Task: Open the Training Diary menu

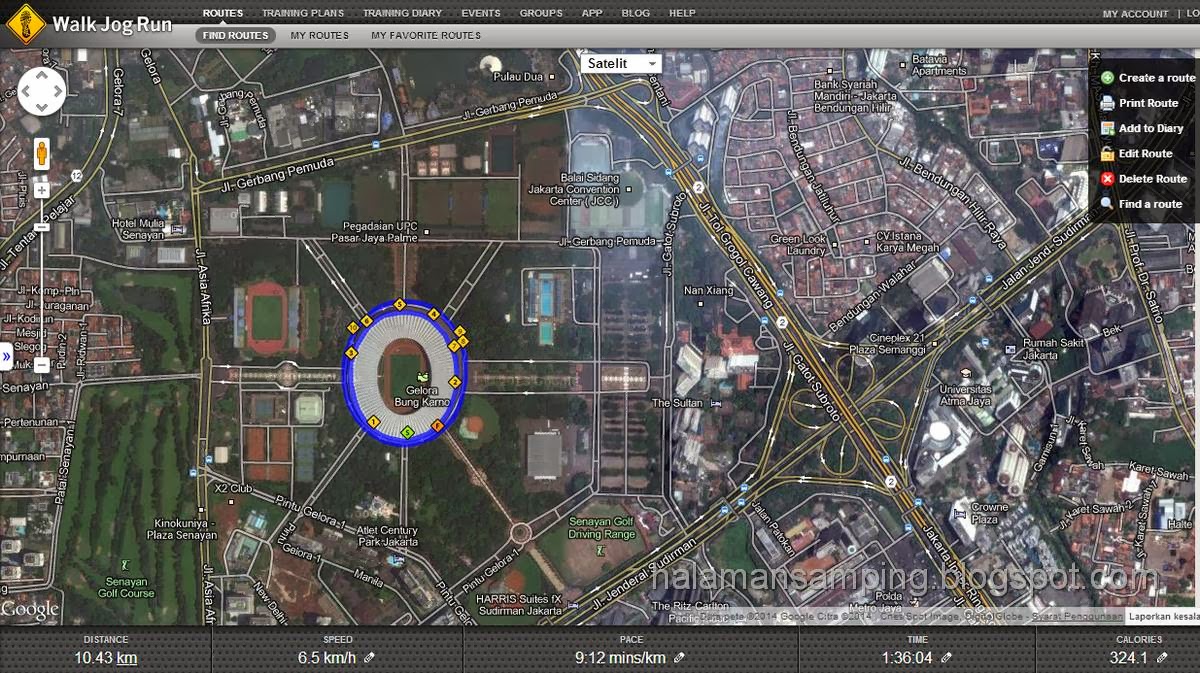Action: pos(402,13)
